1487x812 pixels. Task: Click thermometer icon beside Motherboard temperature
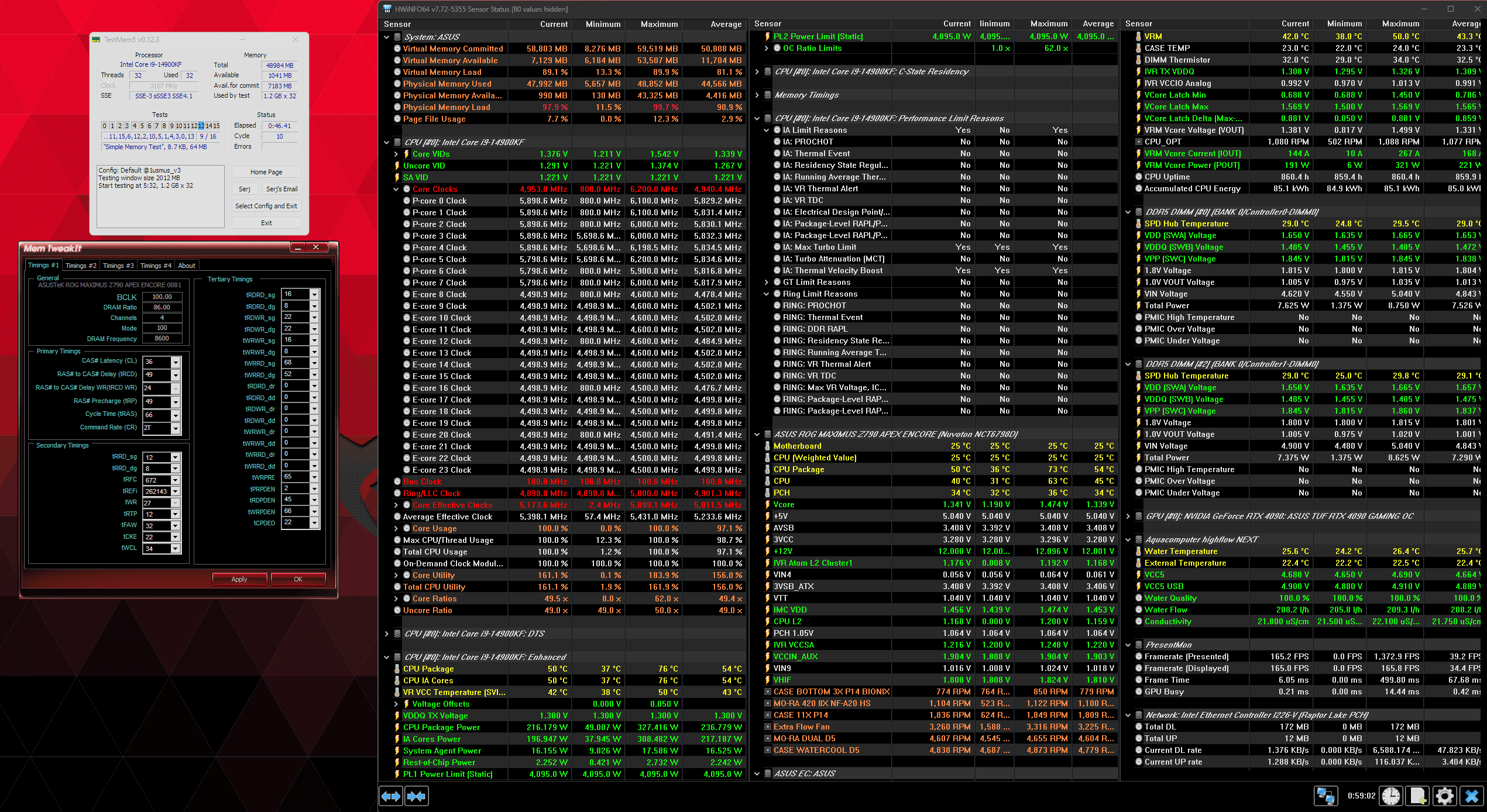[x=767, y=446]
